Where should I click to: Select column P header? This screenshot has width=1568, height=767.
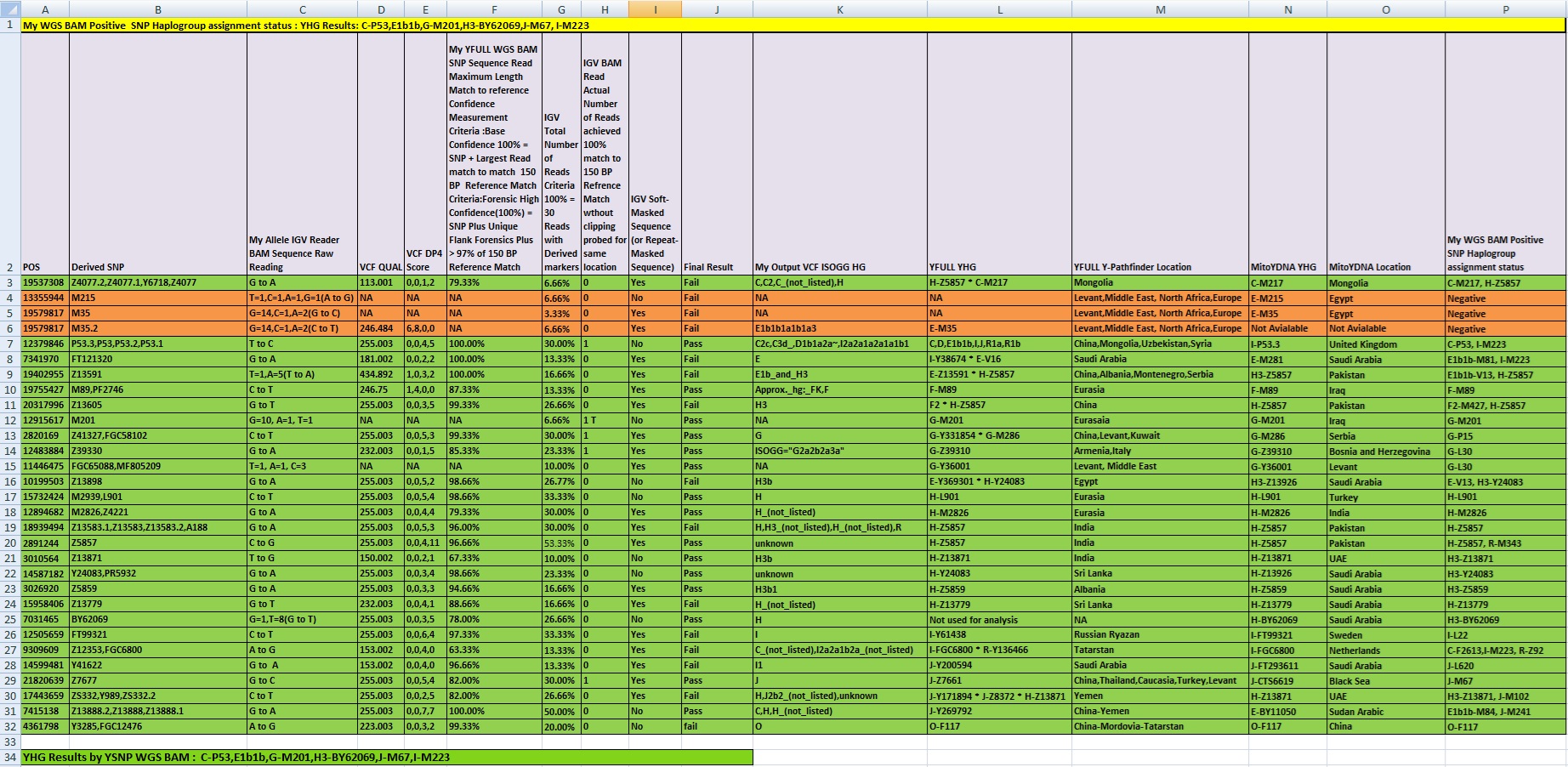pyautogui.click(x=1505, y=9)
